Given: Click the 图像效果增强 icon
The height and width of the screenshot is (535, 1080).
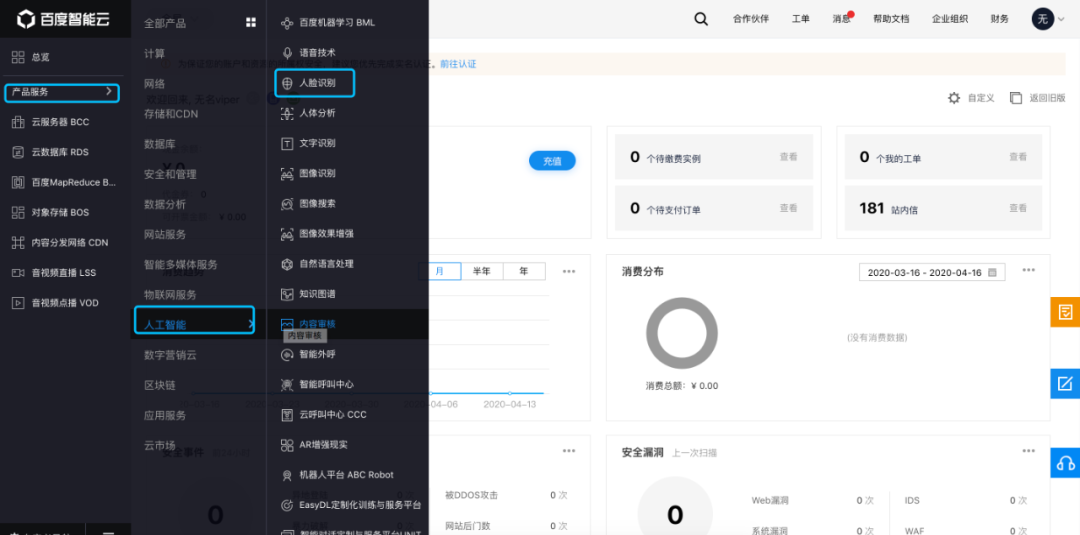Looking at the screenshot, I should [288, 234].
